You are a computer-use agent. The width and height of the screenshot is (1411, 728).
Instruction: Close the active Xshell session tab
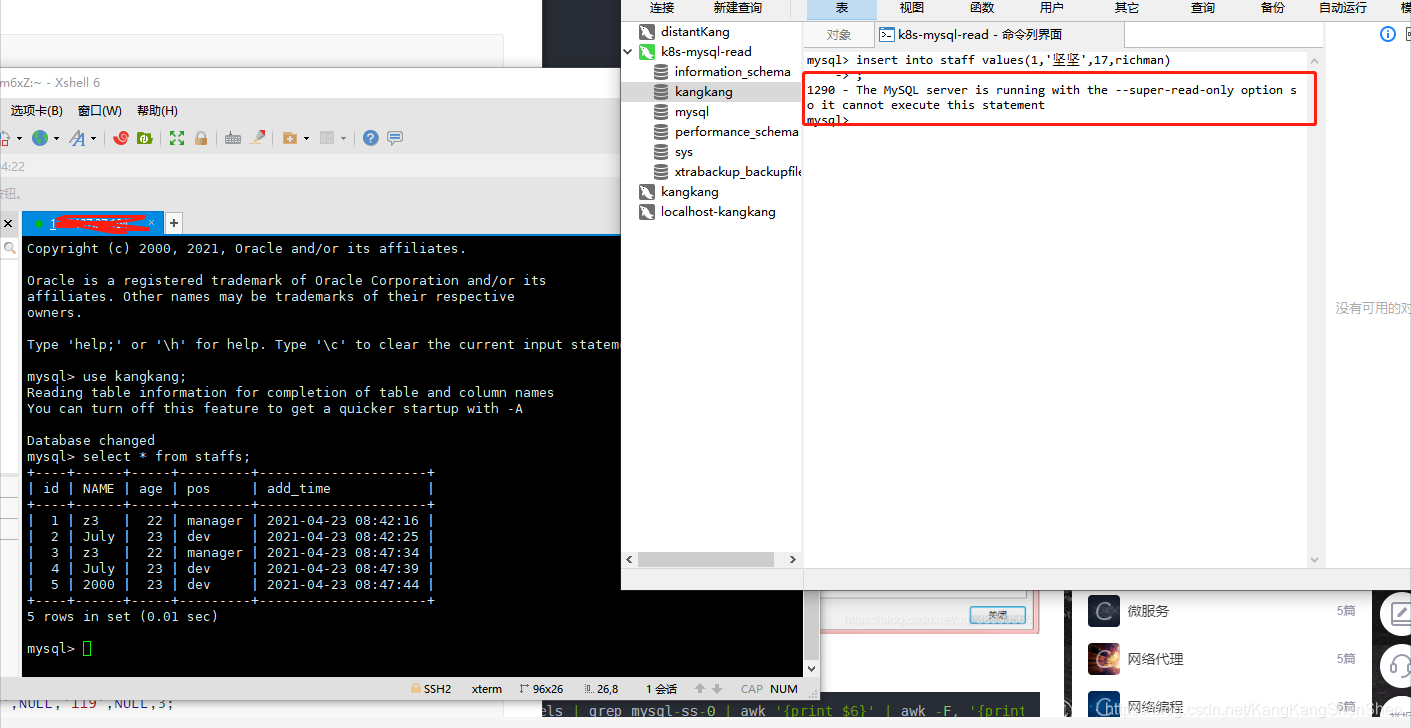(x=152, y=224)
